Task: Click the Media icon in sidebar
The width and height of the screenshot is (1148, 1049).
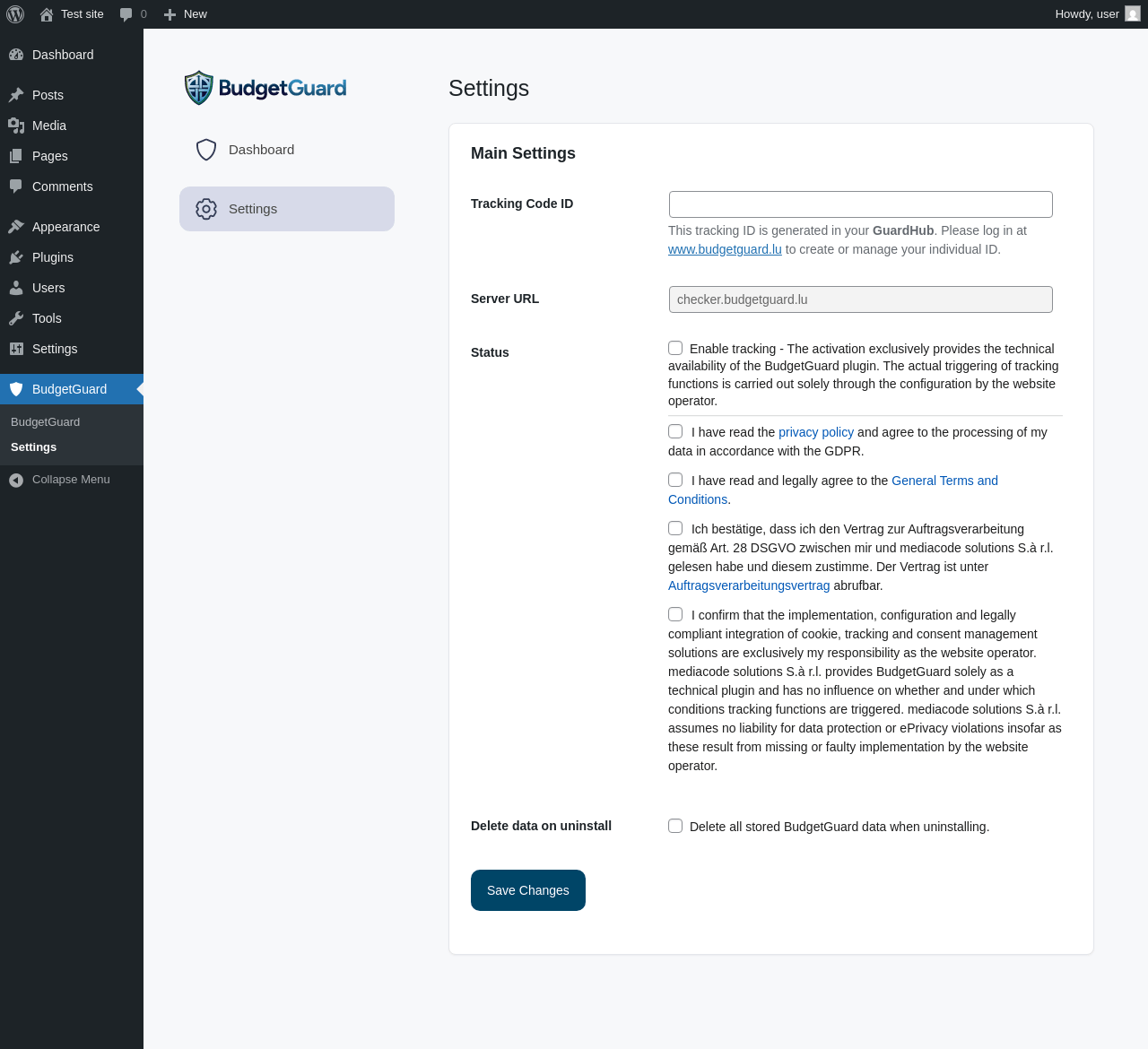Action: pyautogui.click(x=16, y=126)
